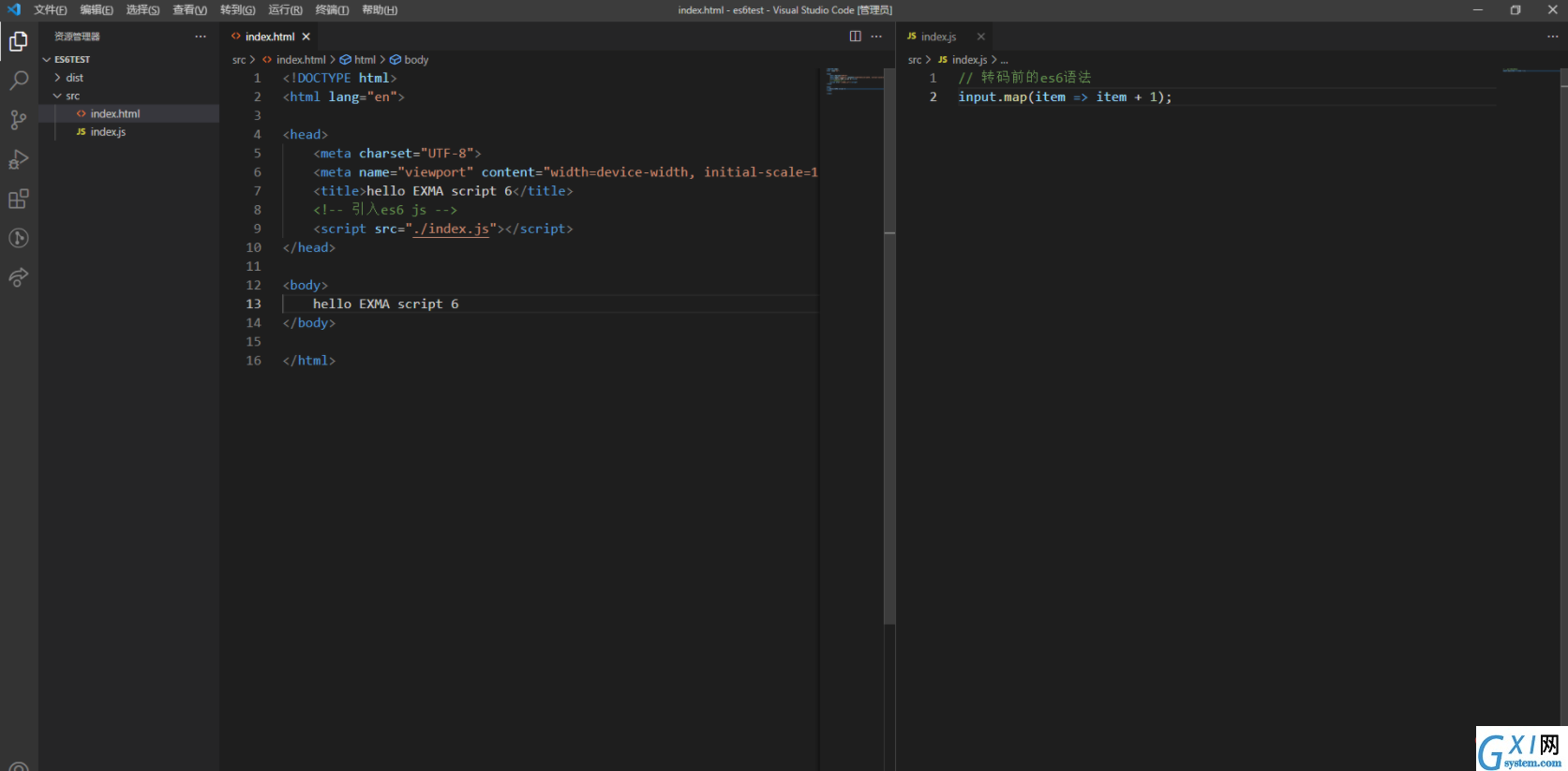Open the 帮助(H) menu
1568x771 pixels.
(x=380, y=10)
